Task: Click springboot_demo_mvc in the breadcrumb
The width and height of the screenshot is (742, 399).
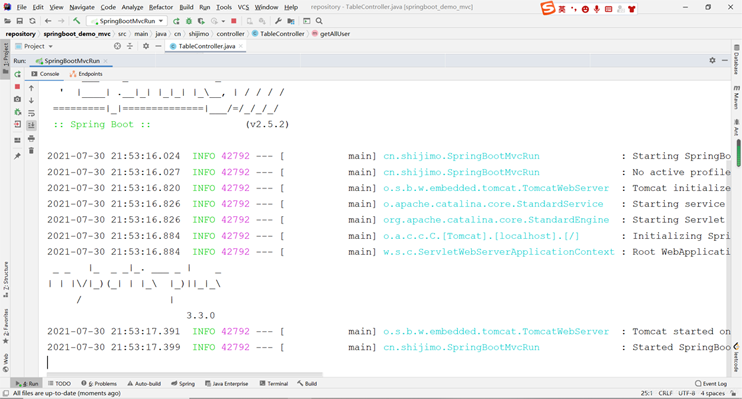Action: pos(77,34)
